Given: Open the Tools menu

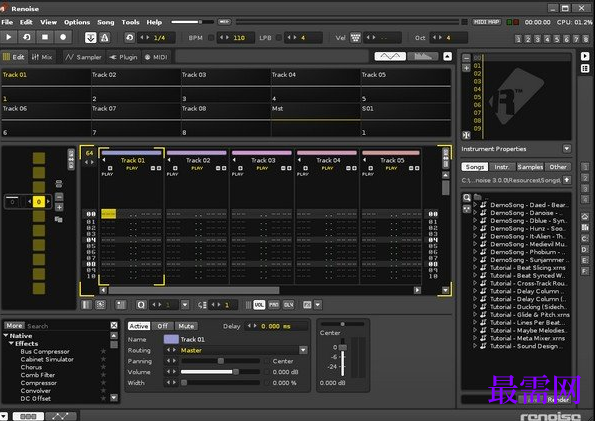Looking at the screenshot, I should pos(130,22).
